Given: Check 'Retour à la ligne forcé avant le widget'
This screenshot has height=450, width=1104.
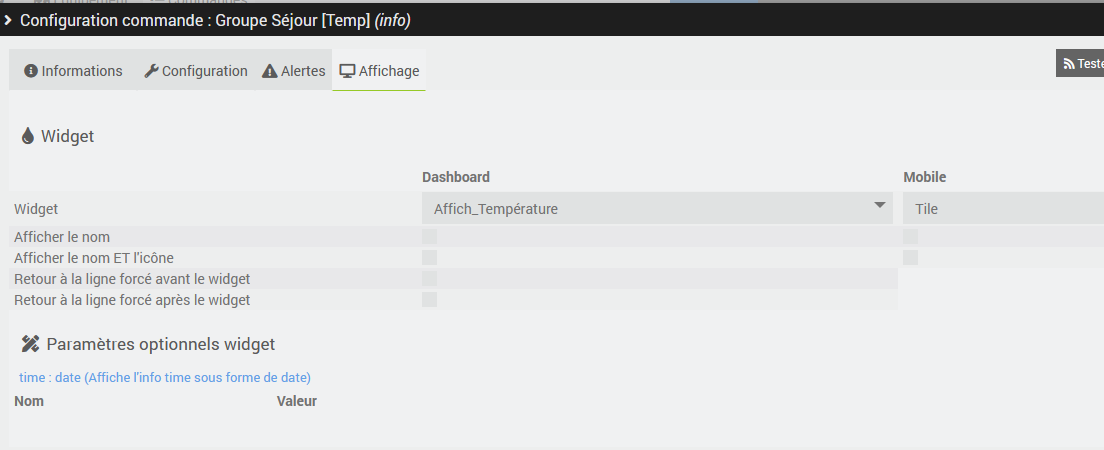Looking at the screenshot, I should pos(430,278).
